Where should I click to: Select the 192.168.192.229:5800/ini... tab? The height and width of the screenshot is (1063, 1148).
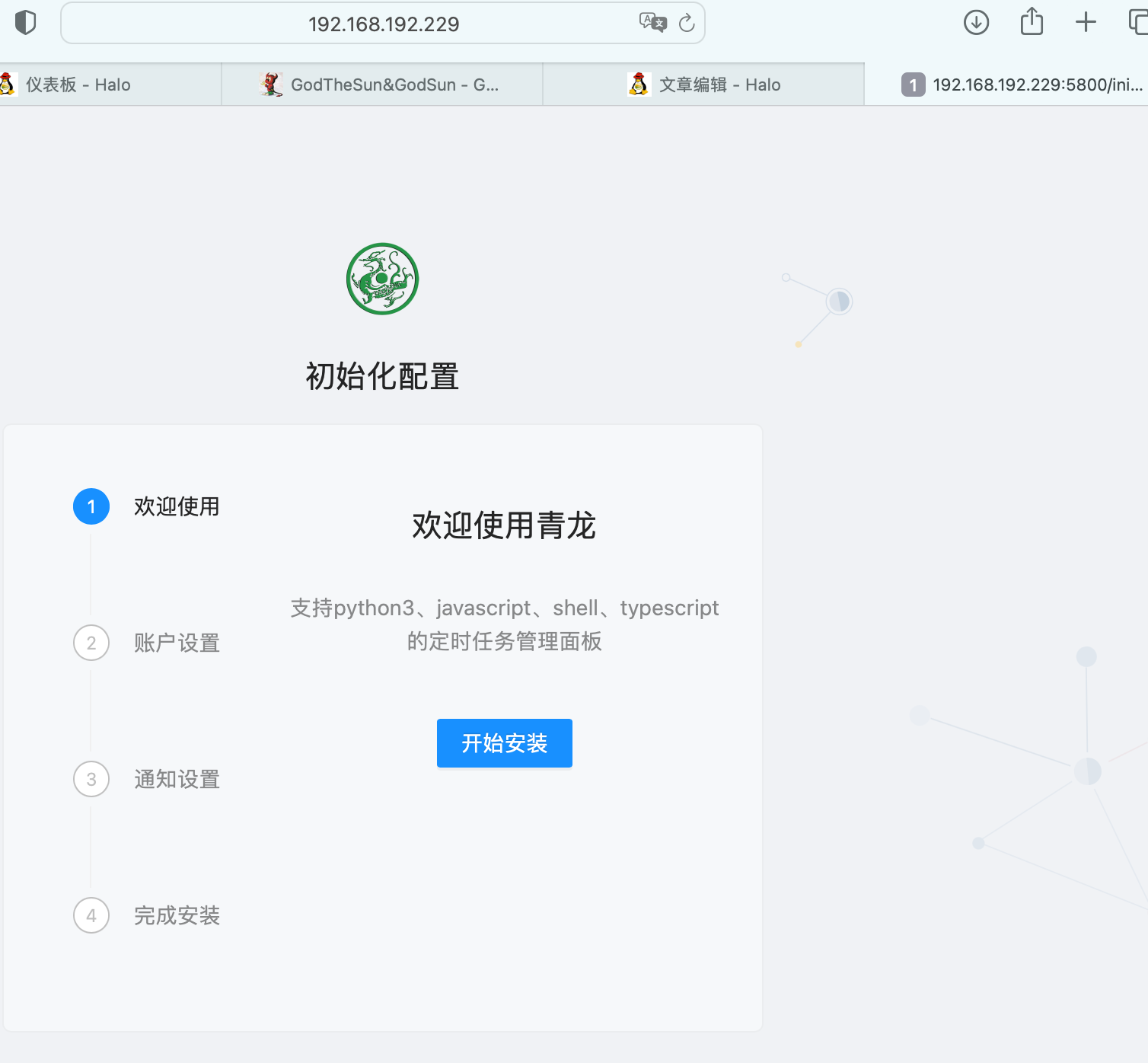click(1006, 85)
